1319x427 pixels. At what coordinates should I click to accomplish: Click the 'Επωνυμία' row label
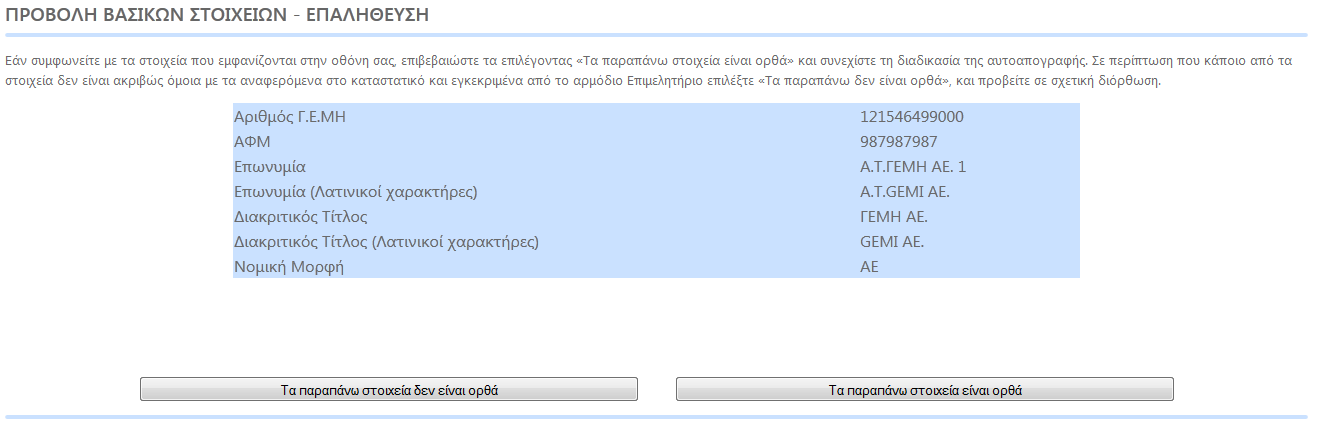[270, 167]
